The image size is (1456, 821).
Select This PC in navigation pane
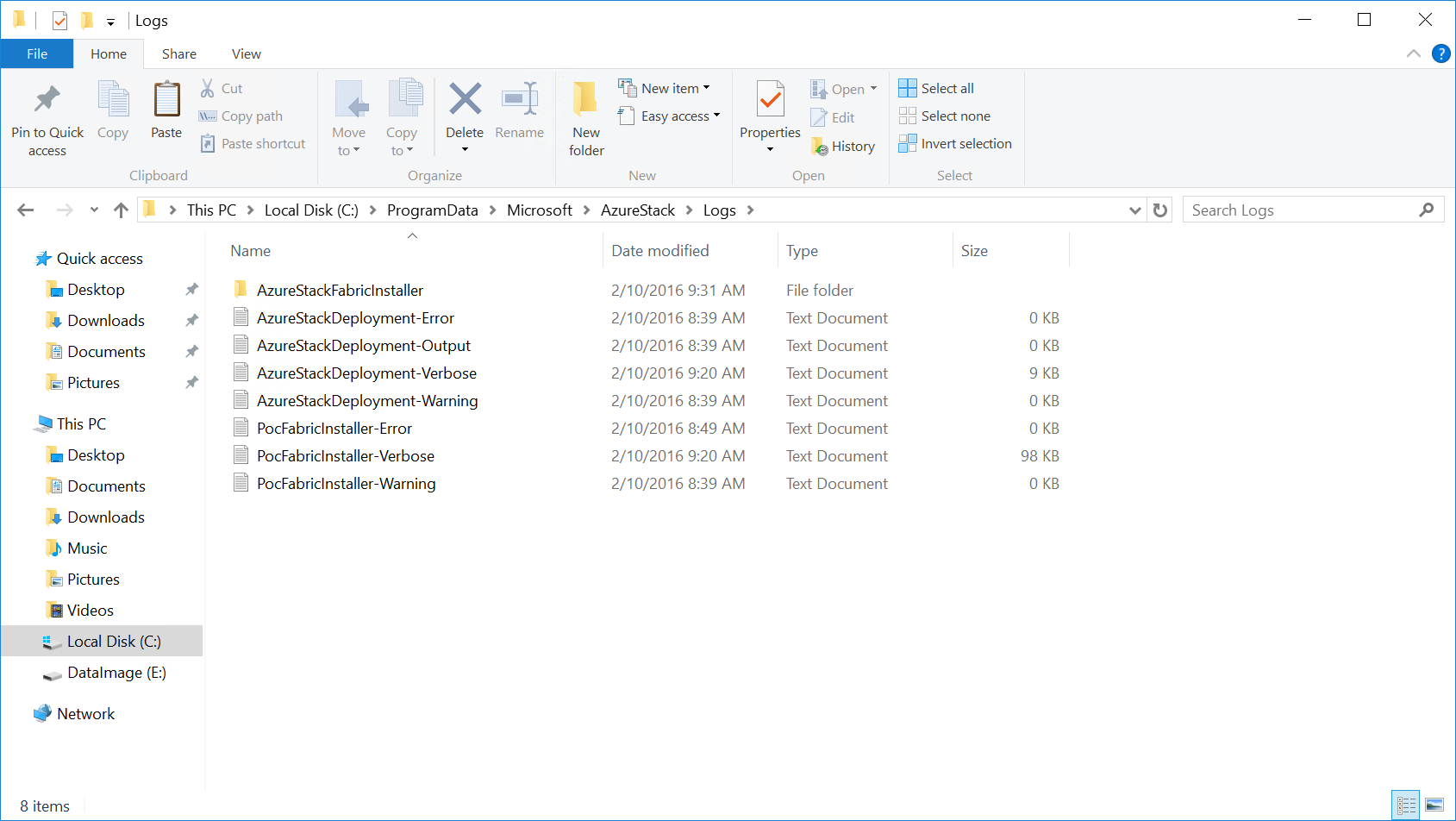[81, 424]
